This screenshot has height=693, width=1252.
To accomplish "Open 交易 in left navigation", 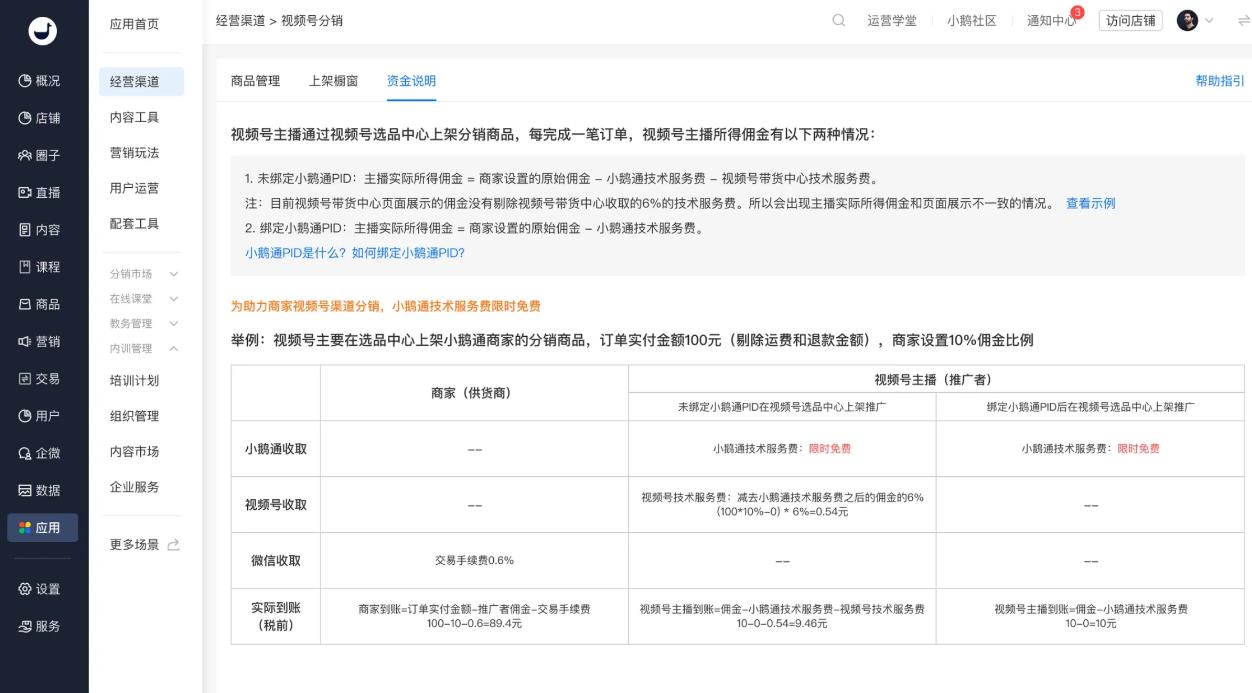I will click(40, 379).
